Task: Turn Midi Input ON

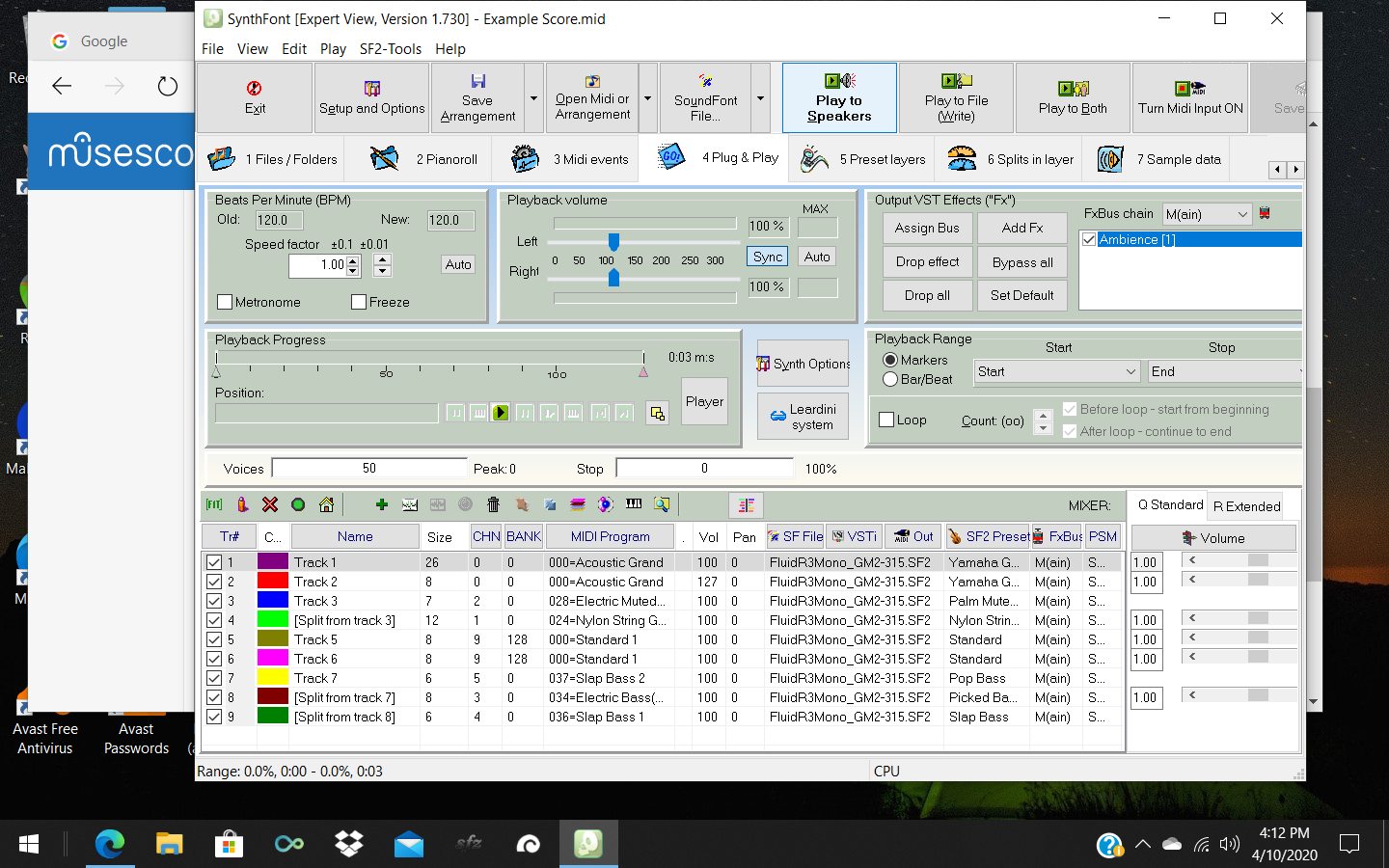Action: 1190,97
